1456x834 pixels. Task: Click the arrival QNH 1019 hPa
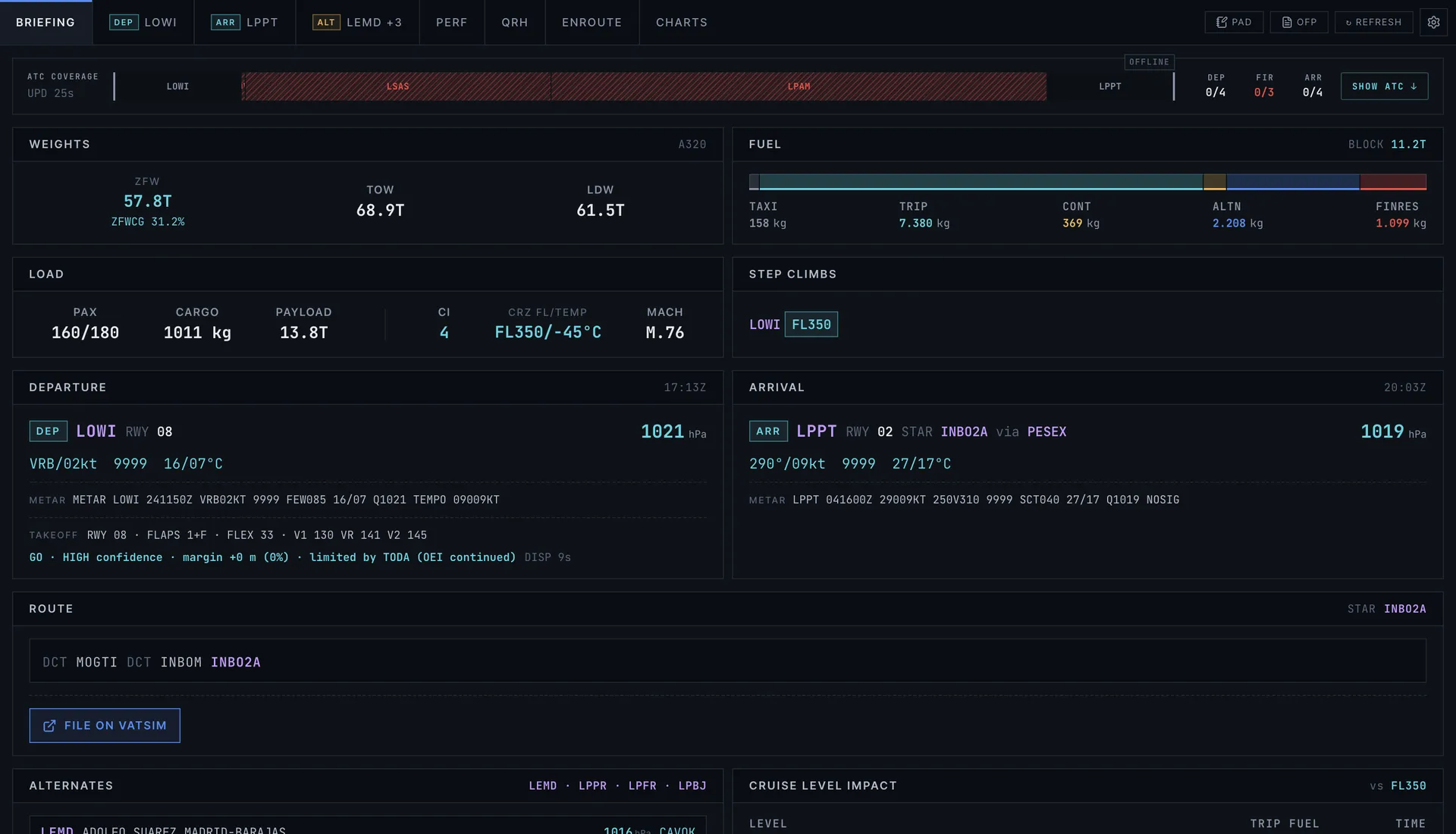[x=1393, y=431]
